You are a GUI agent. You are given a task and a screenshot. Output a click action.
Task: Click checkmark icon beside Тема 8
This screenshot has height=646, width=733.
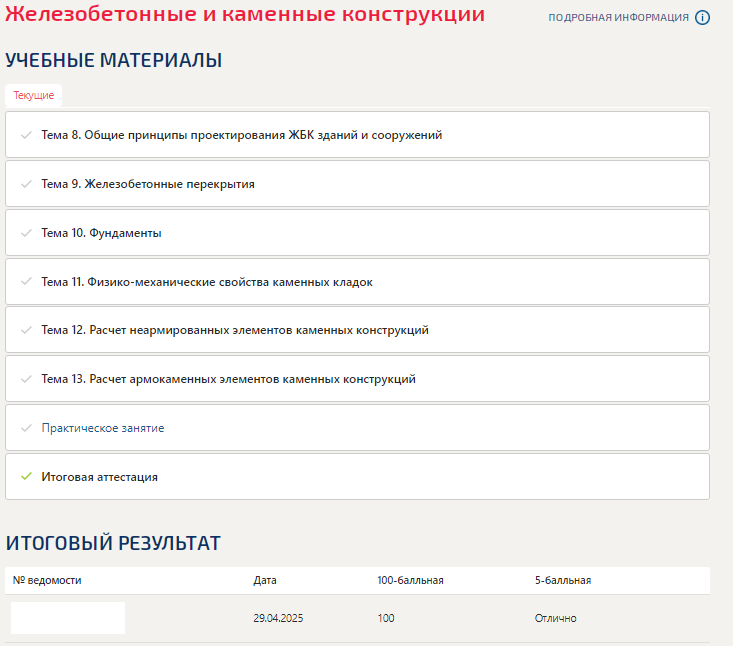pyautogui.click(x=26, y=135)
